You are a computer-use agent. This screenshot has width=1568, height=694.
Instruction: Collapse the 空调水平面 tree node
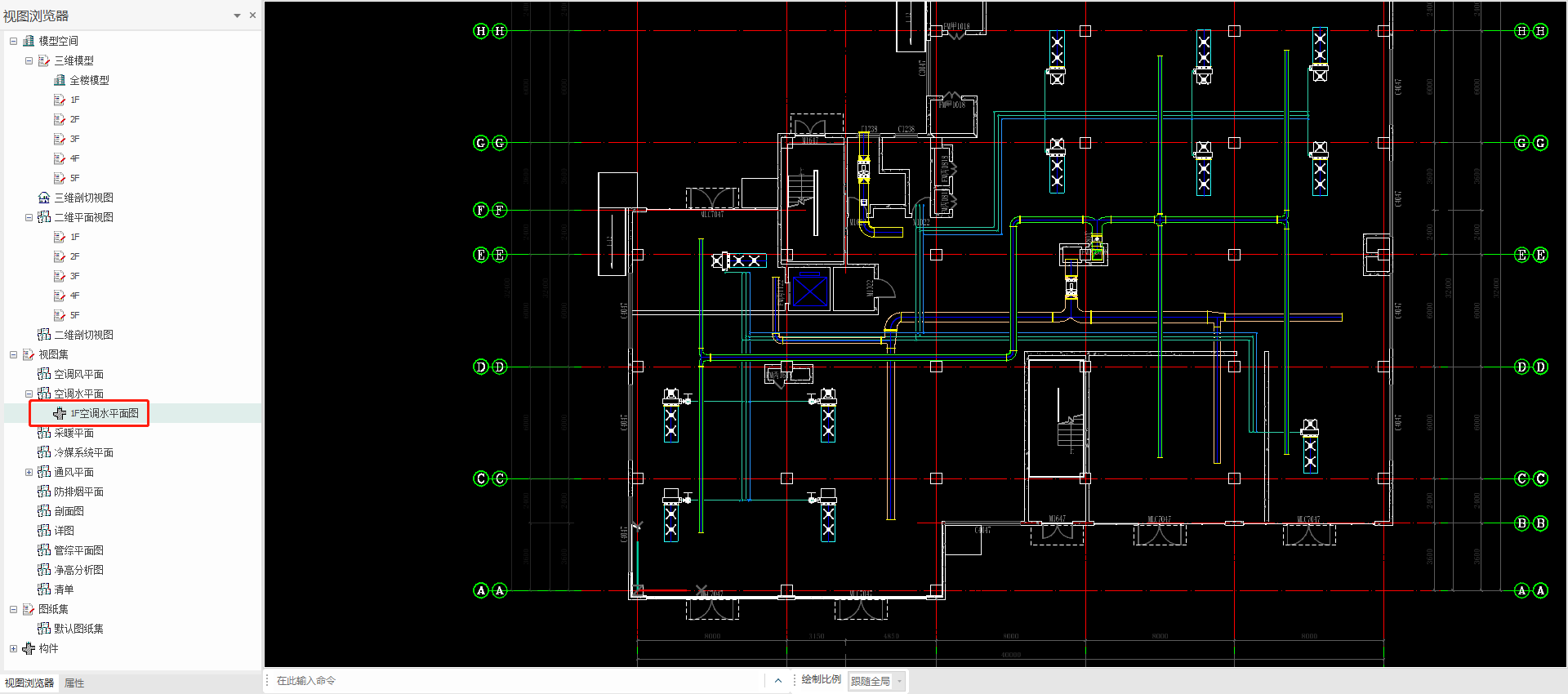pos(29,394)
